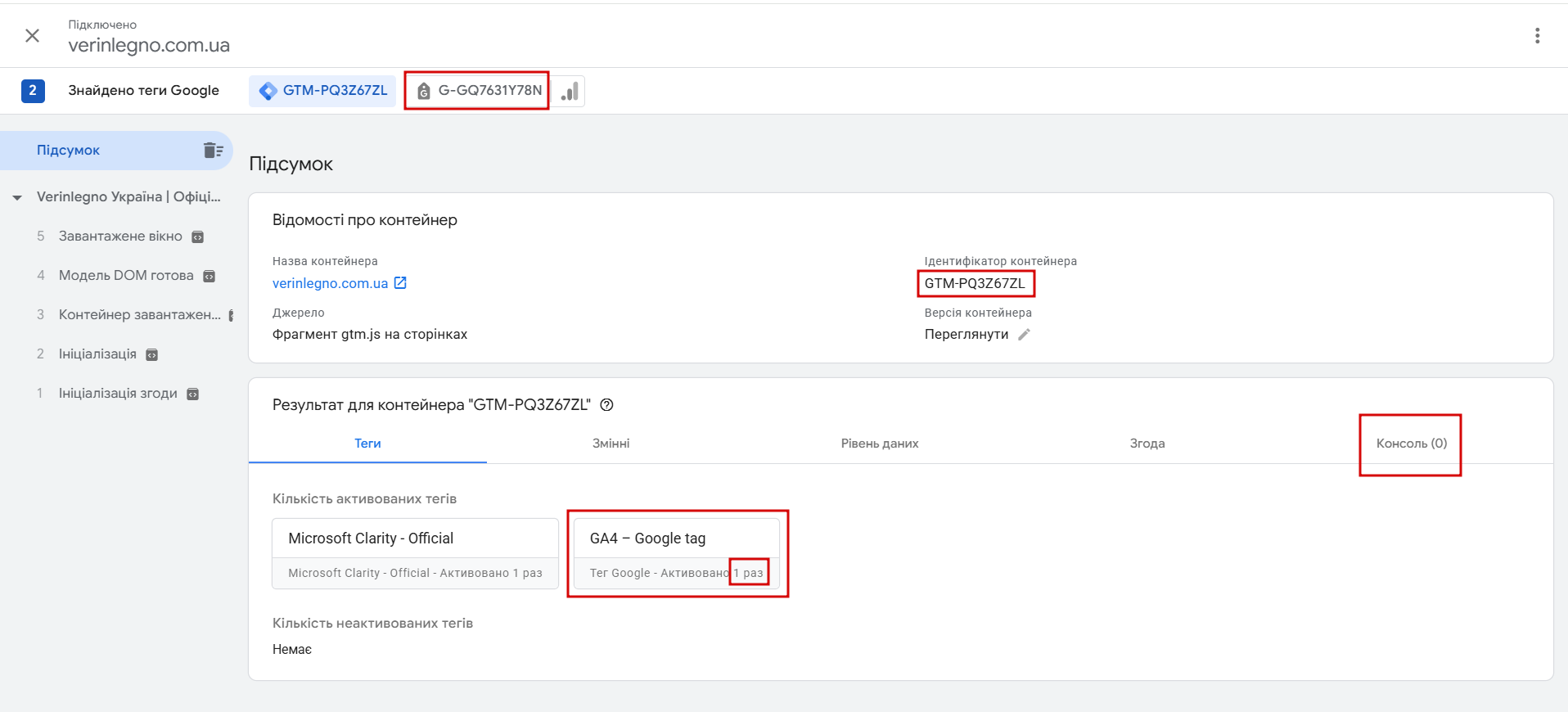Select event 2 Ініціалізація

(x=97, y=354)
